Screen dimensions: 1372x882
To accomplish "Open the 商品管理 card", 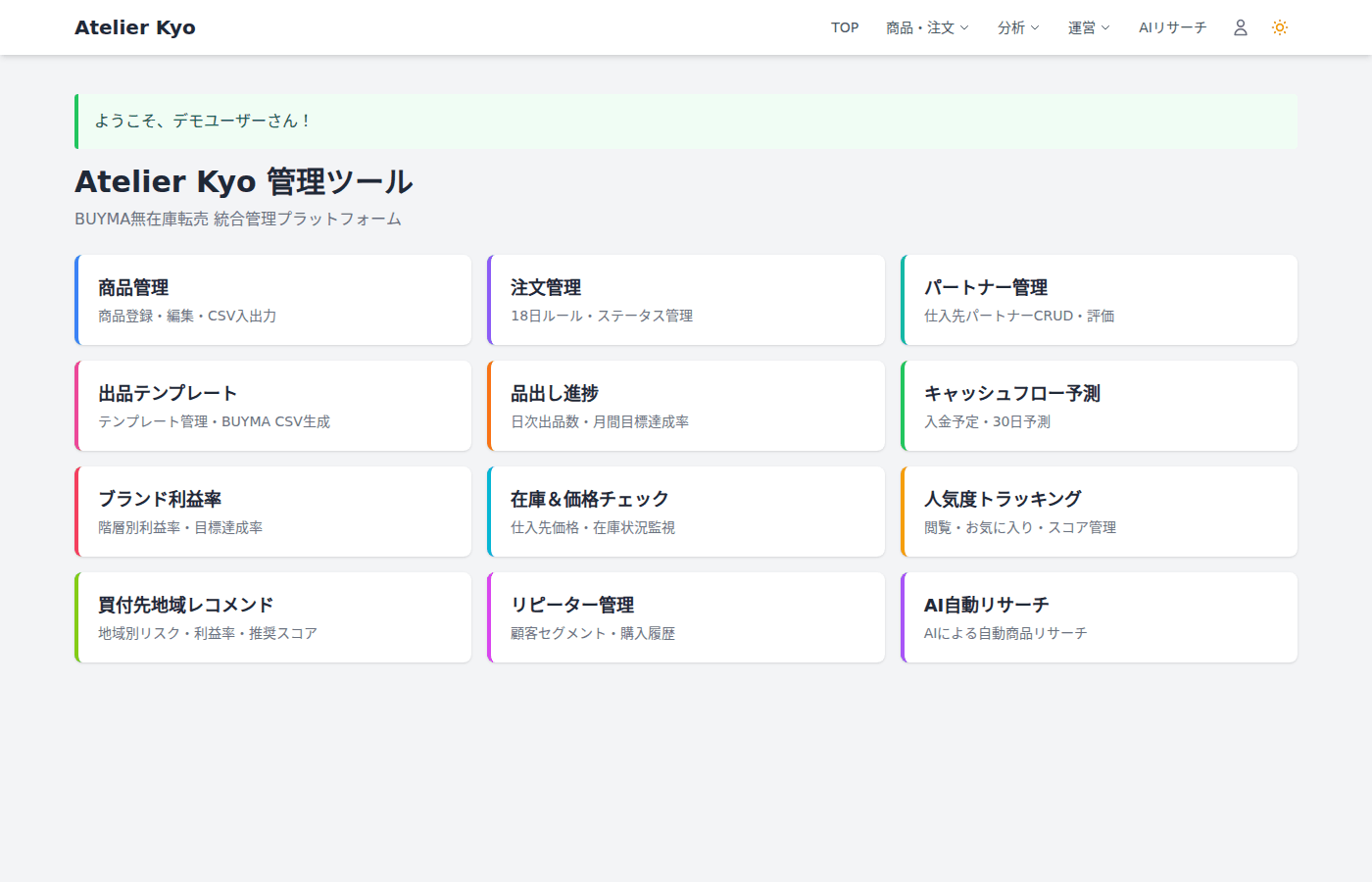I will [x=273, y=300].
